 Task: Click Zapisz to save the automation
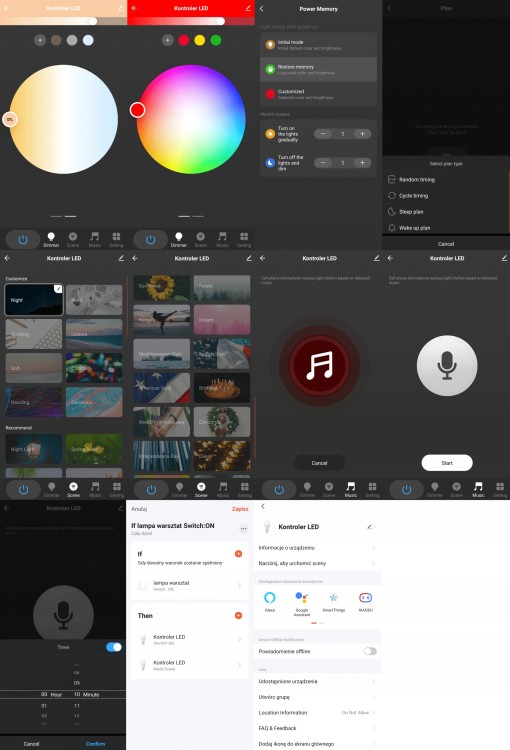[x=240, y=509]
